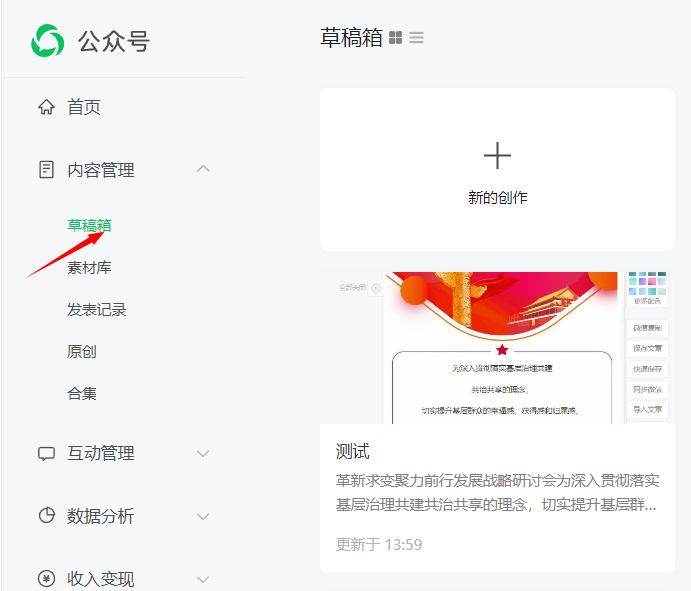
Task: Open 素材库 in the sidebar
Action: click(x=89, y=268)
